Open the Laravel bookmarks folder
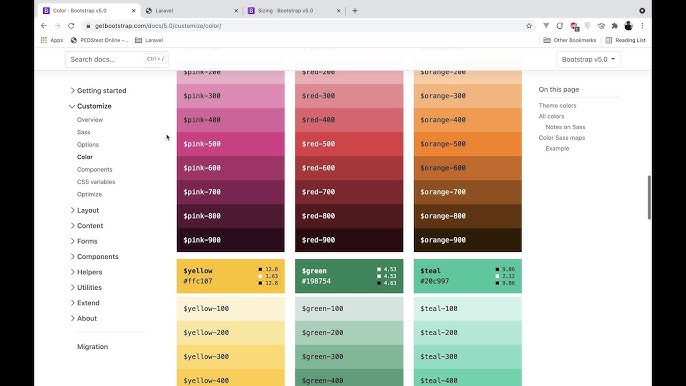Image resolution: width=686 pixels, height=386 pixels. 149,40
